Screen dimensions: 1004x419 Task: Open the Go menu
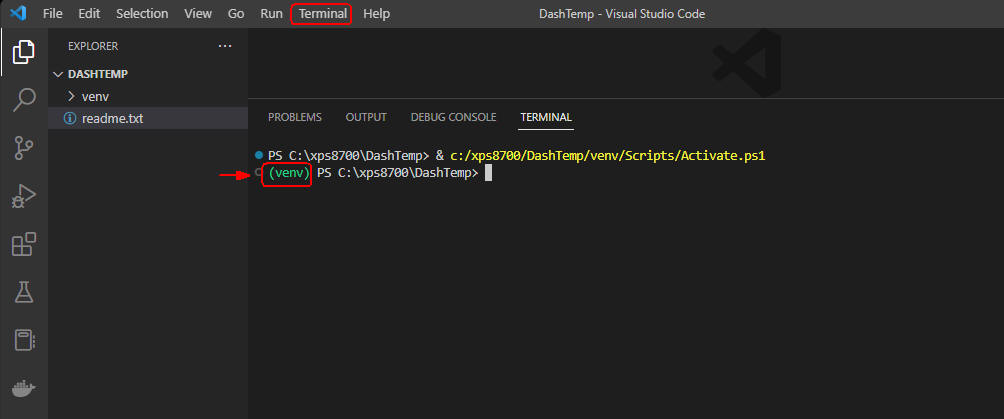point(236,13)
